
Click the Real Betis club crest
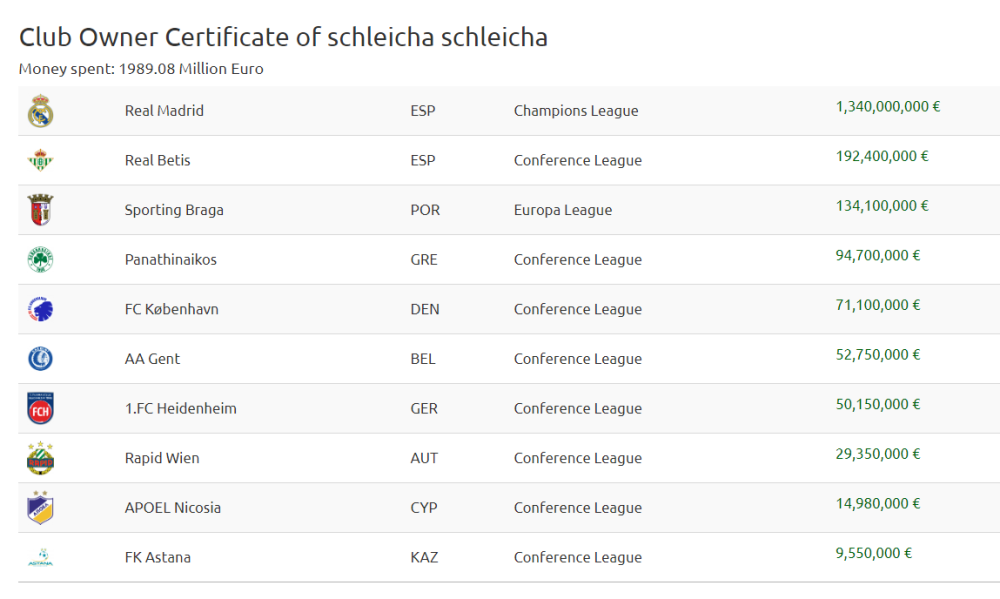pos(40,160)
